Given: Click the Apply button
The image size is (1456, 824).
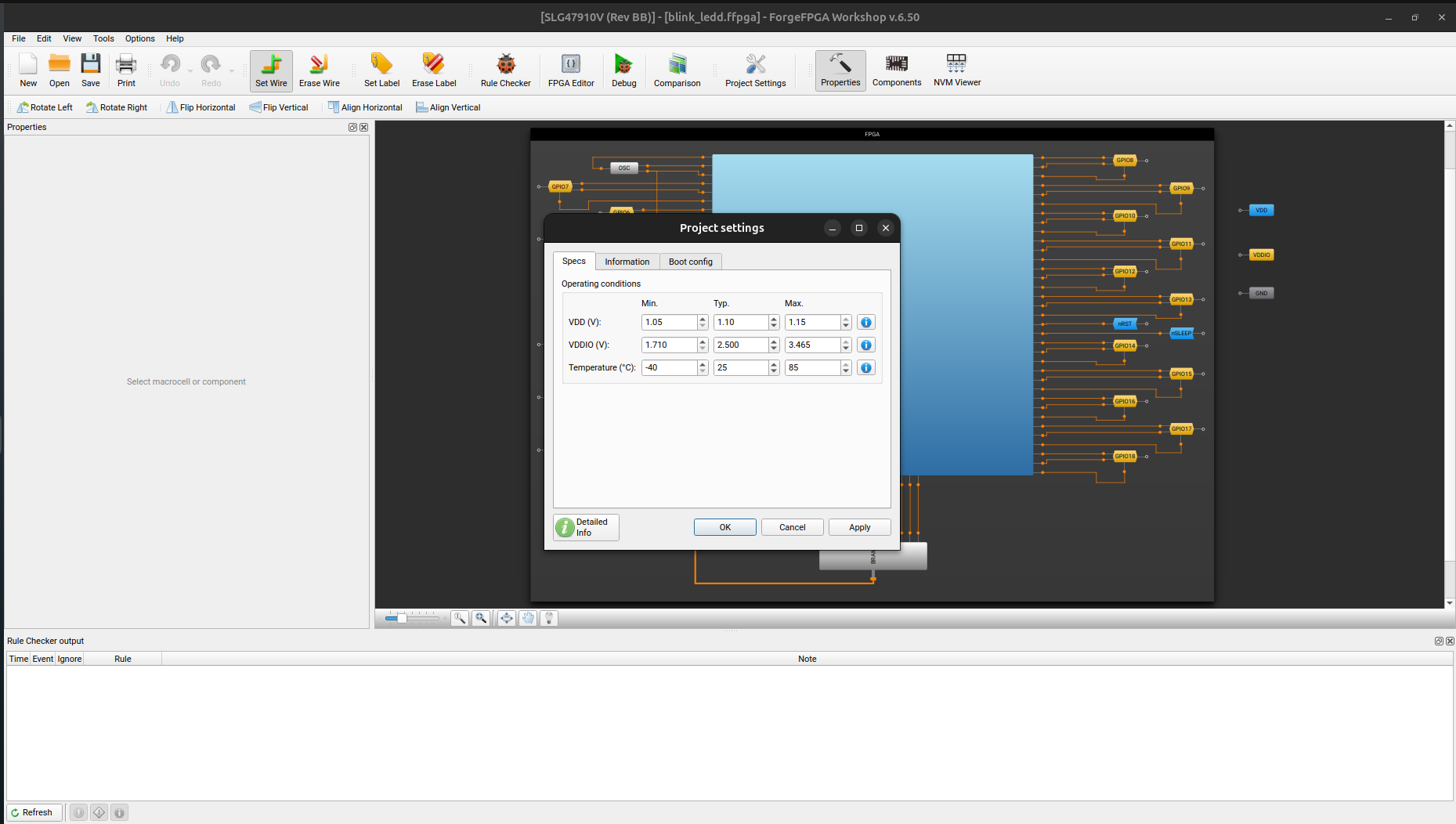Looking at the screenshot, I should tap(859, 528).
